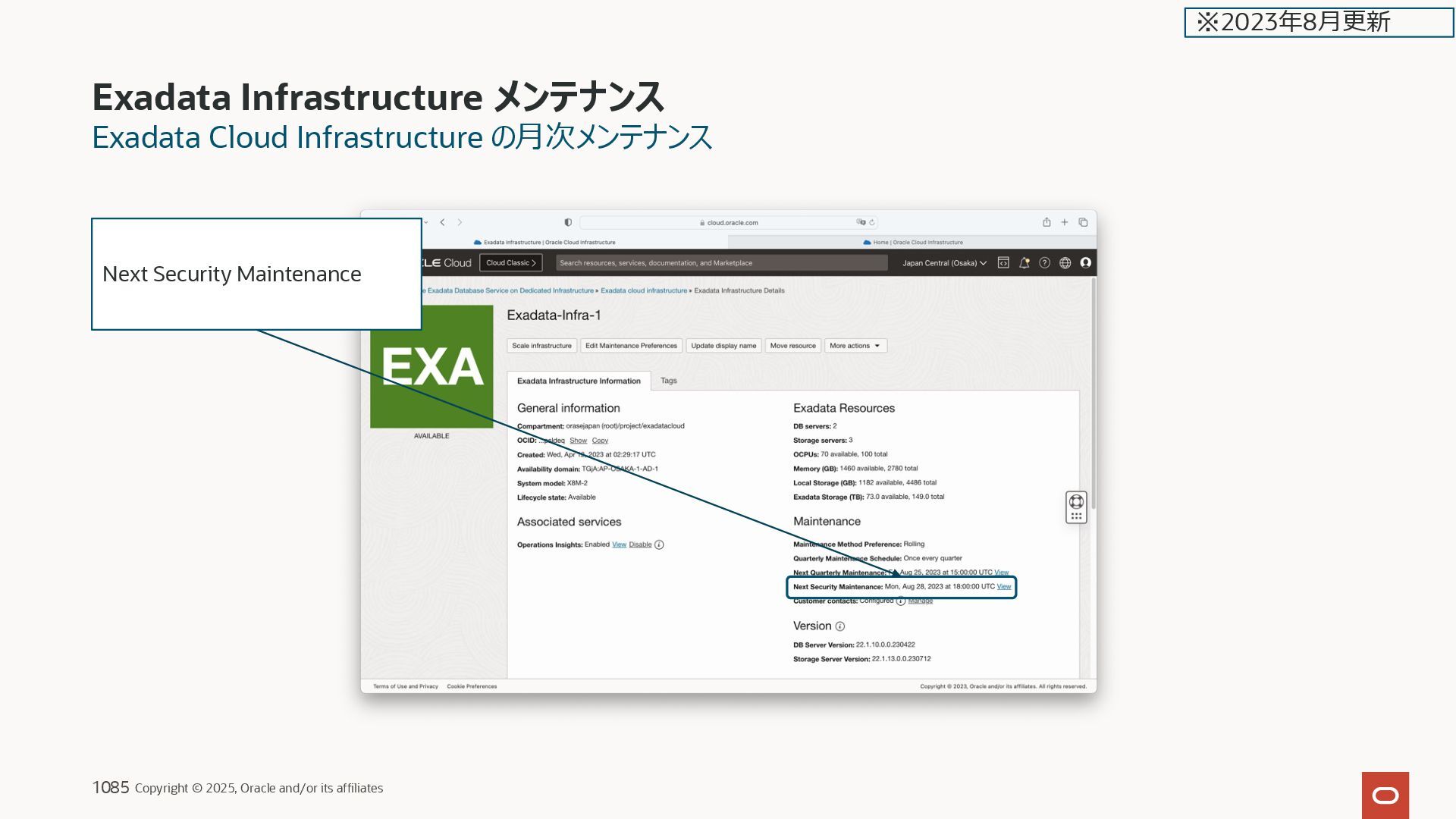1456x819 pixels.
Task: Click the Safari share icon
Action: click(x=1046, y=222)
